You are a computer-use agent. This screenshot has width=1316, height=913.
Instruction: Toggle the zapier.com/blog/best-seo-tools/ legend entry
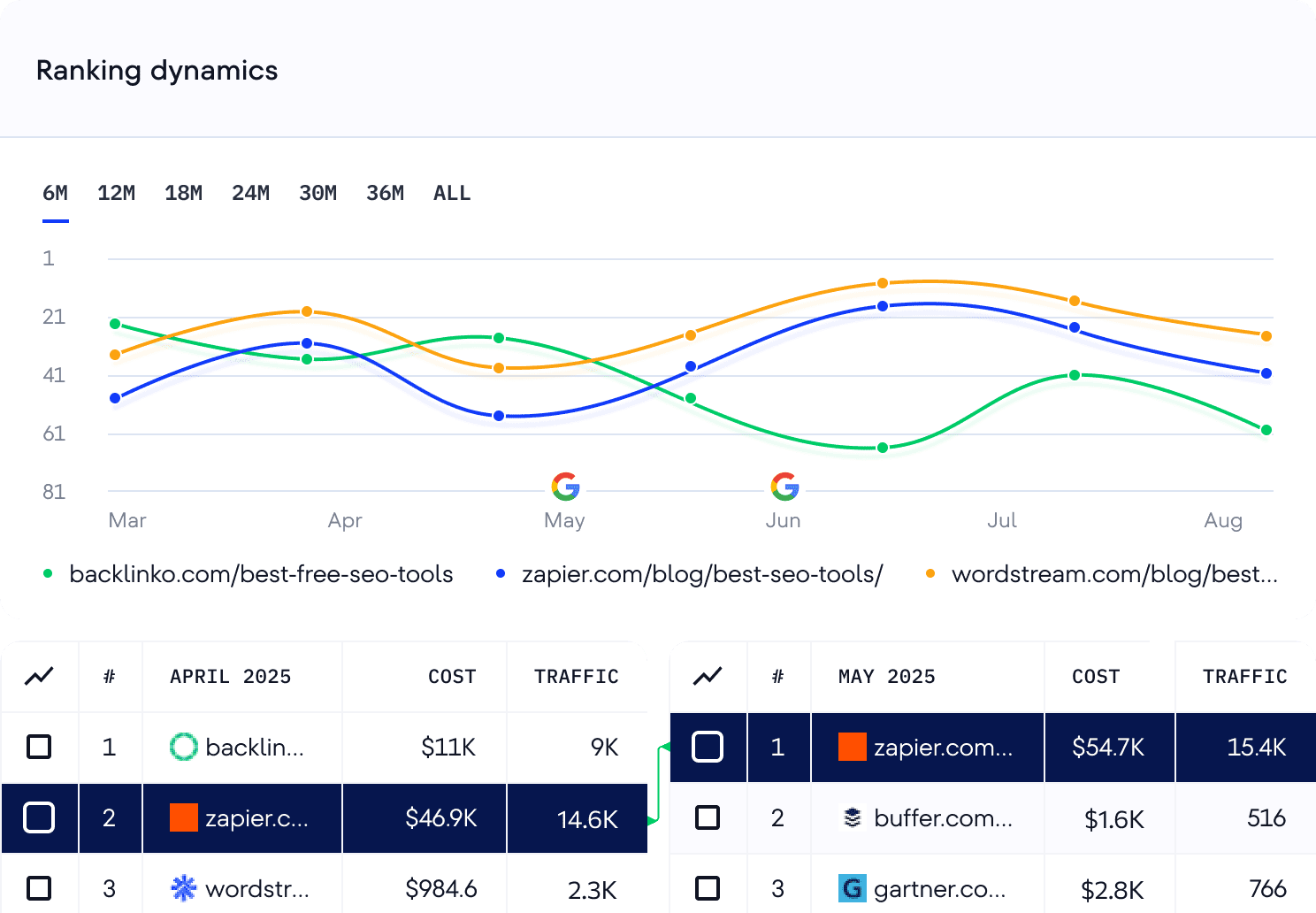(x=690, y=574)
